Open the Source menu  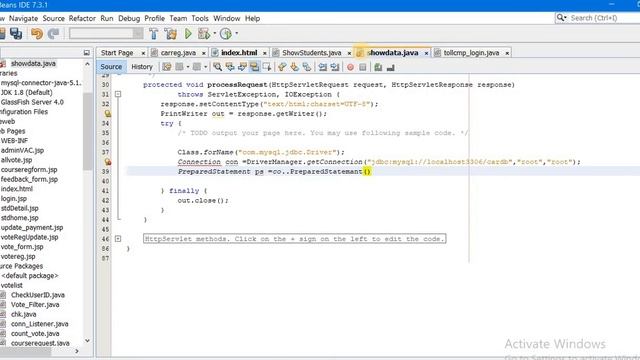pos(53,18)
